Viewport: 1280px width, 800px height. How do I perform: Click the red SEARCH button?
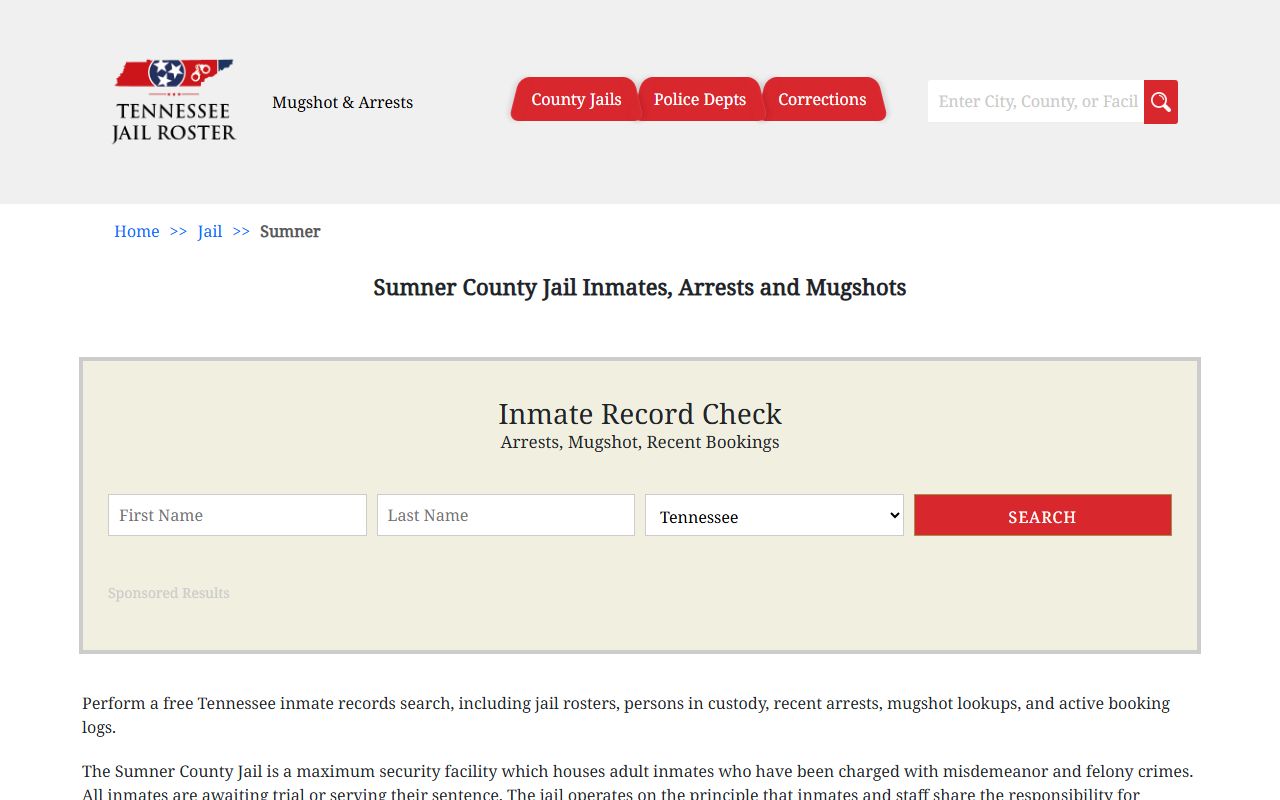point(1042,515)
